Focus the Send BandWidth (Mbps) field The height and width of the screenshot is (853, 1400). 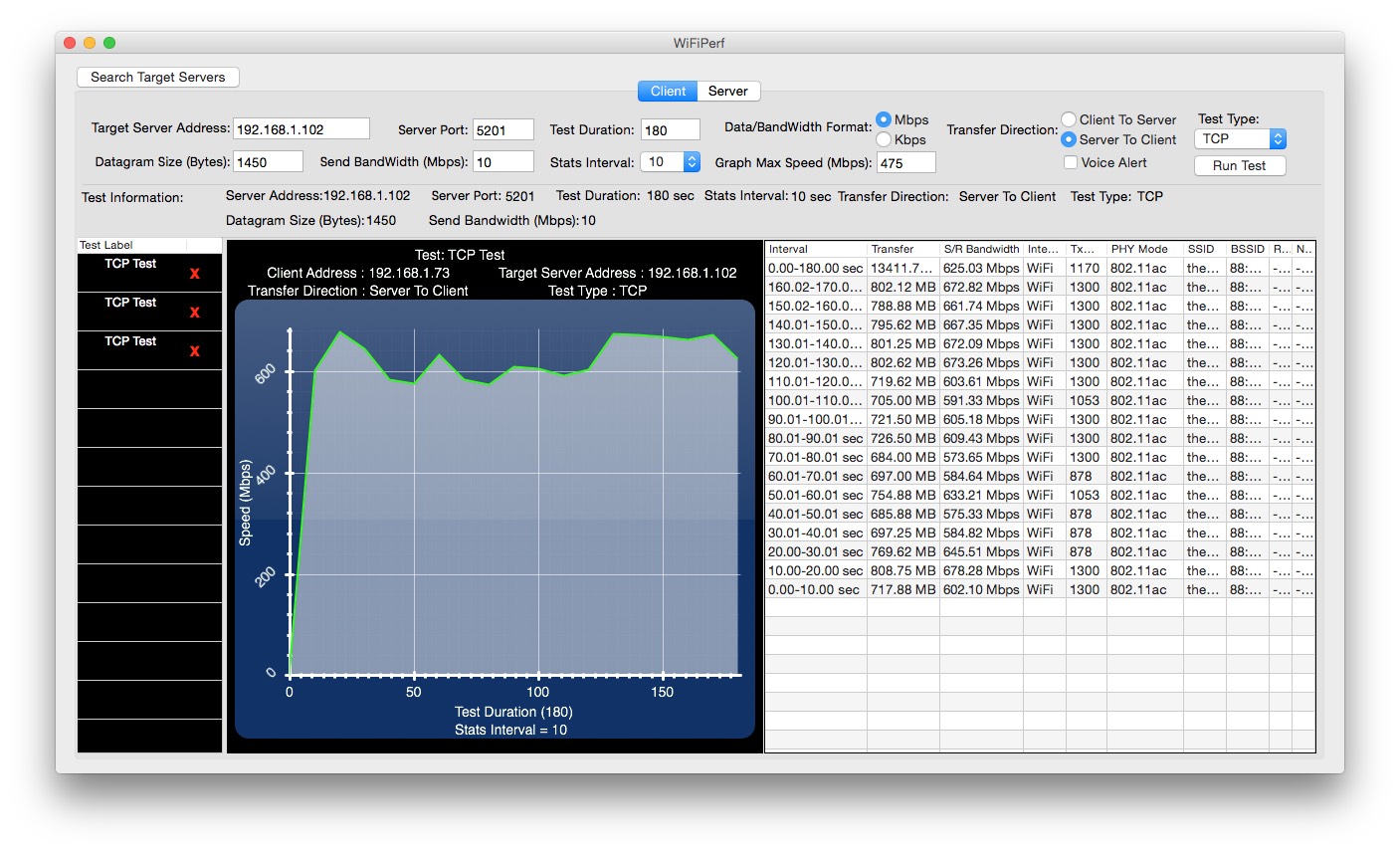pos(503,161)
